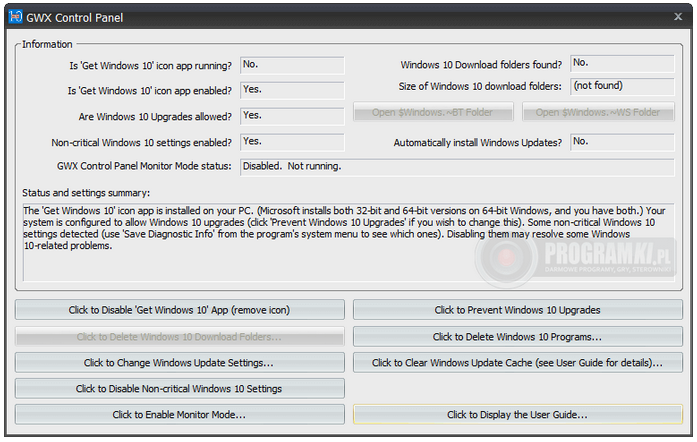This screenshot has height=442, width=697.
Task: Click the 'Information' group label
Action: 47,44
